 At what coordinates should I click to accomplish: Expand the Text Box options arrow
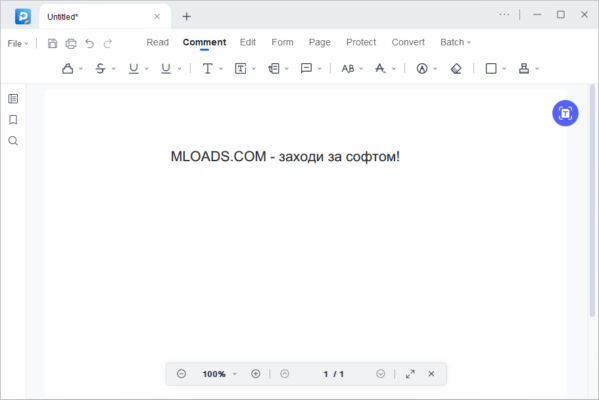pyautogui.click(x=254, y=69)
